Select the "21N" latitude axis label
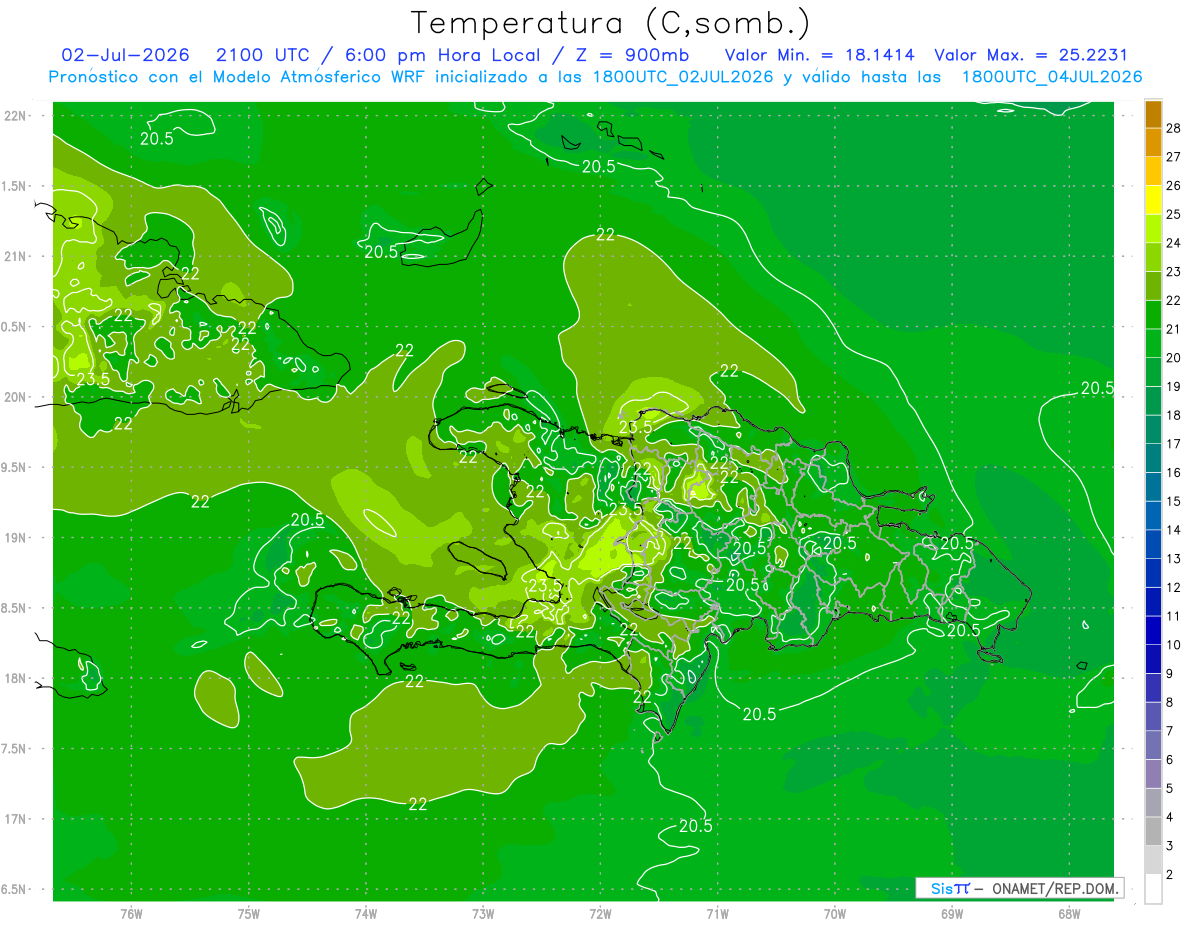 point(15,256)
